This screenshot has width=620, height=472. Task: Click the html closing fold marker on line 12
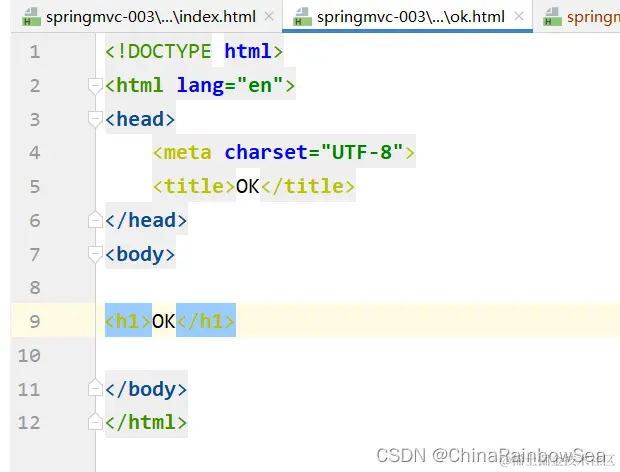[x=95, y=422]
